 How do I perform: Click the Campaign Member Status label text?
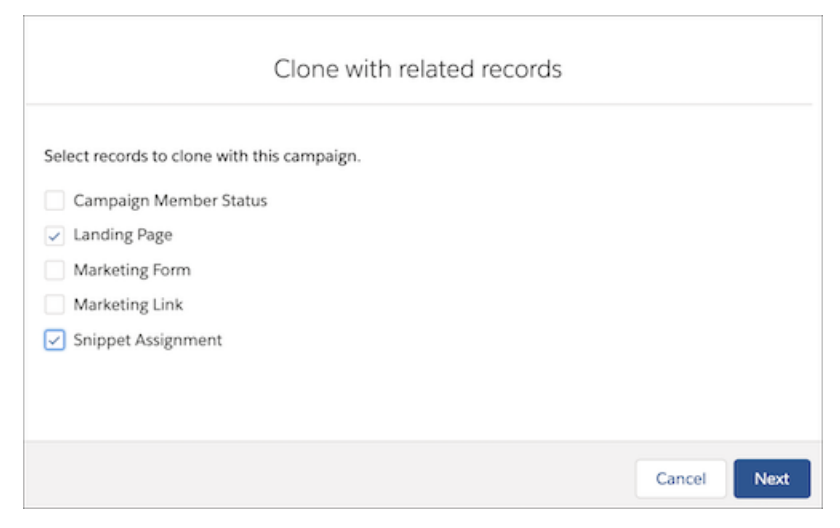(170, 201)
